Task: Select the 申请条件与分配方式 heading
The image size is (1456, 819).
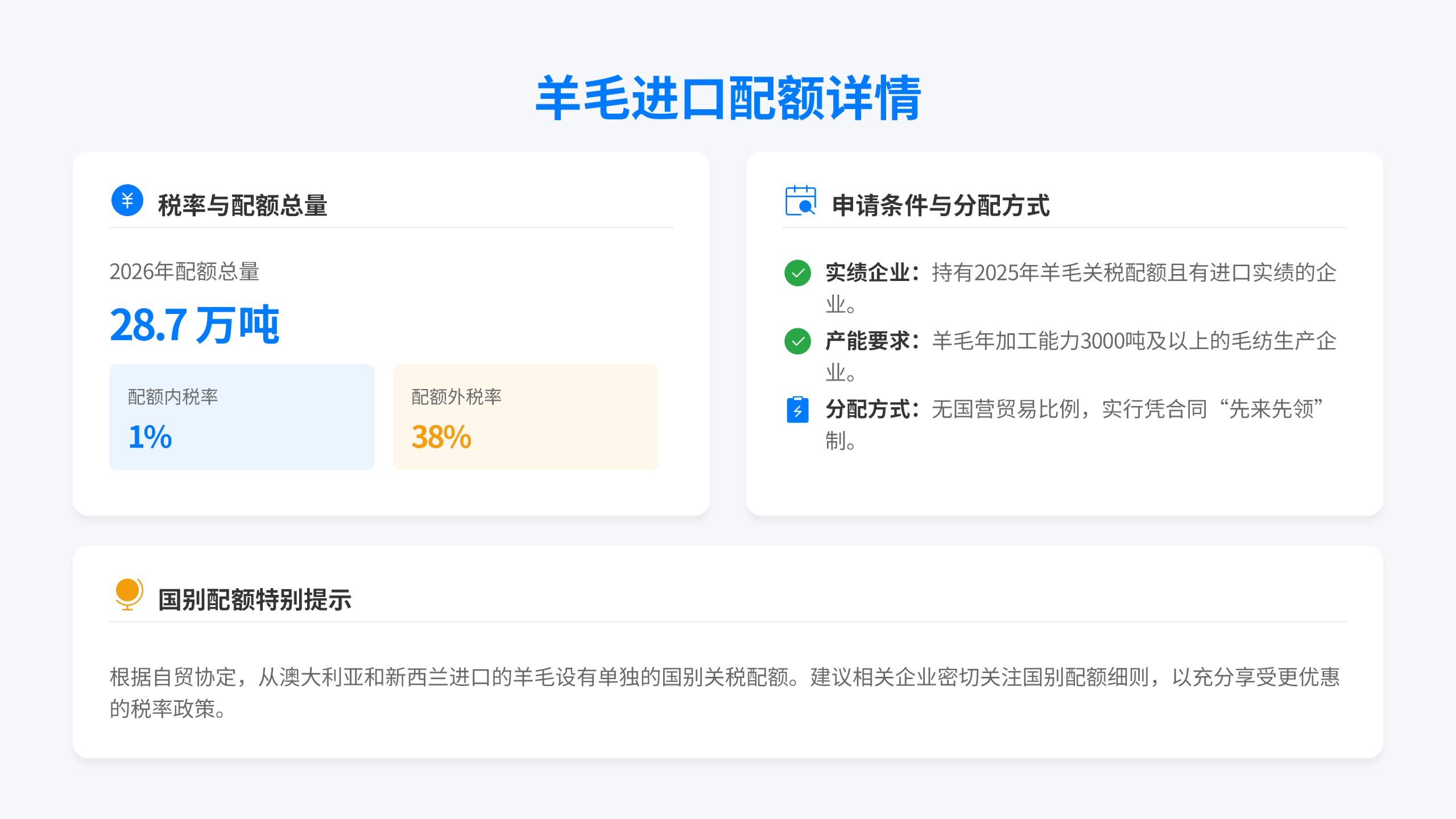Action: click(940, 205)
